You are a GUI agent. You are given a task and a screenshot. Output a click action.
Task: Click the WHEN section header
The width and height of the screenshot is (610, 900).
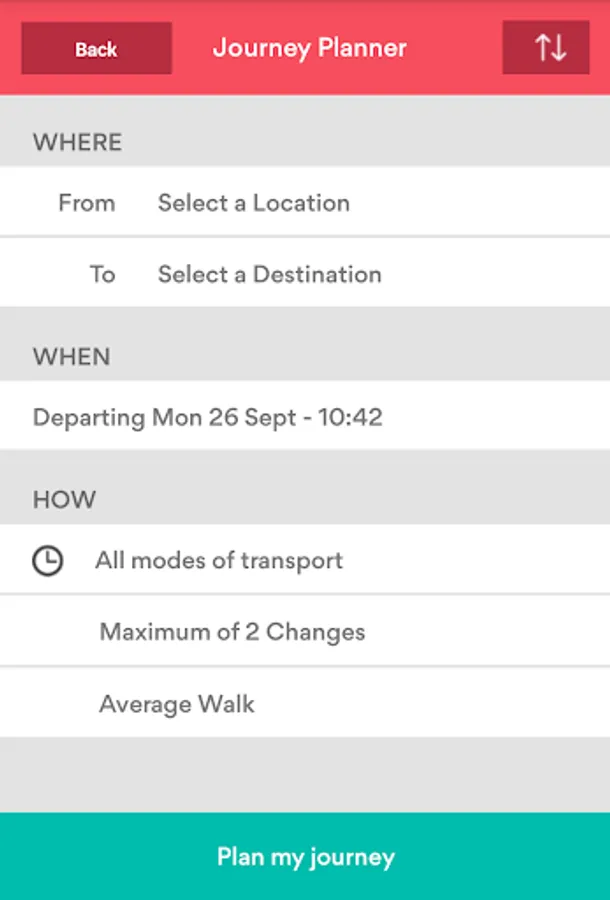click(71, 357)
